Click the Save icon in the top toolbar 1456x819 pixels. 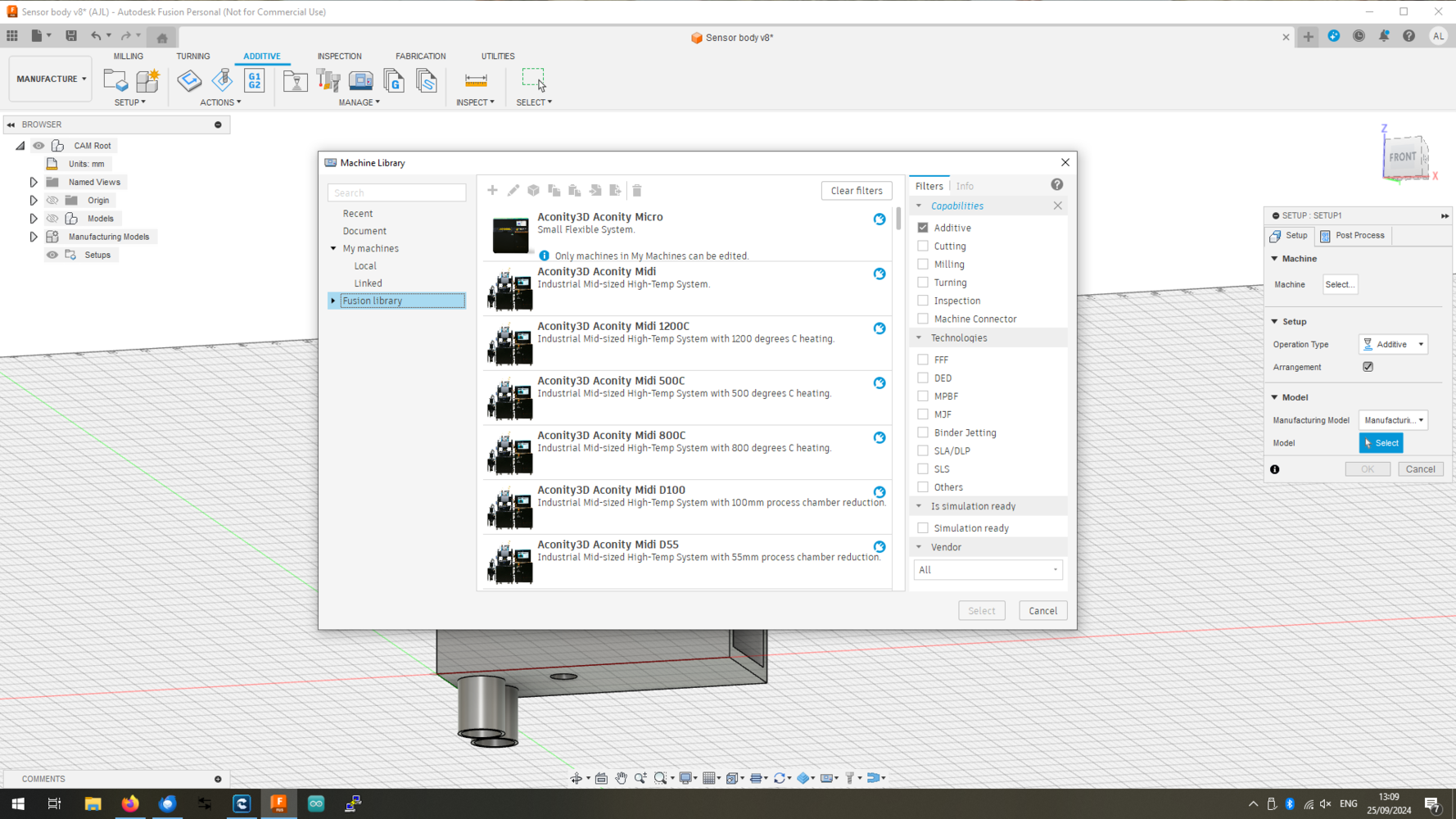click(x=71, y=36)
